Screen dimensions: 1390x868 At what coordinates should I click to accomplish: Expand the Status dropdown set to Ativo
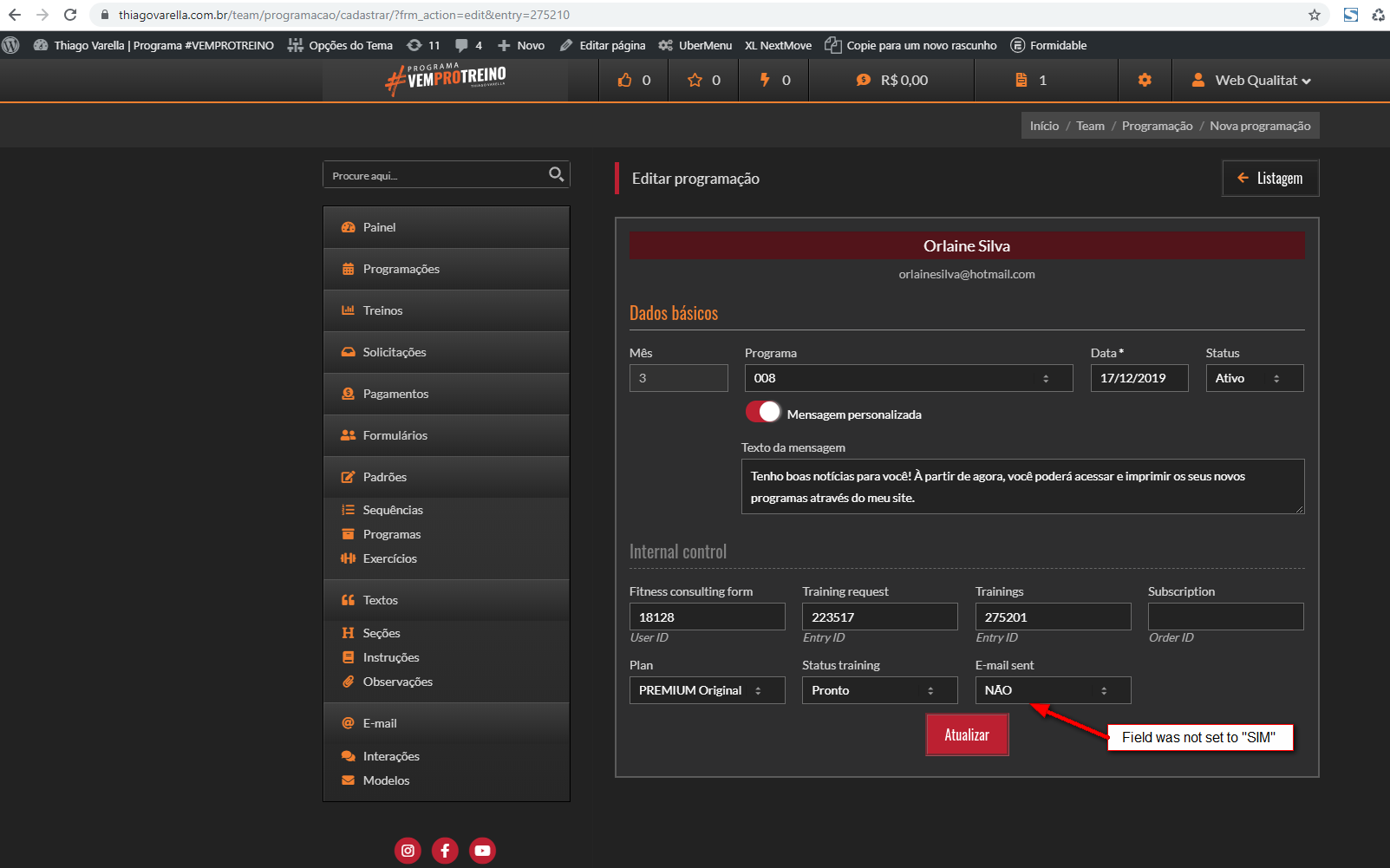click(1254, 378)
